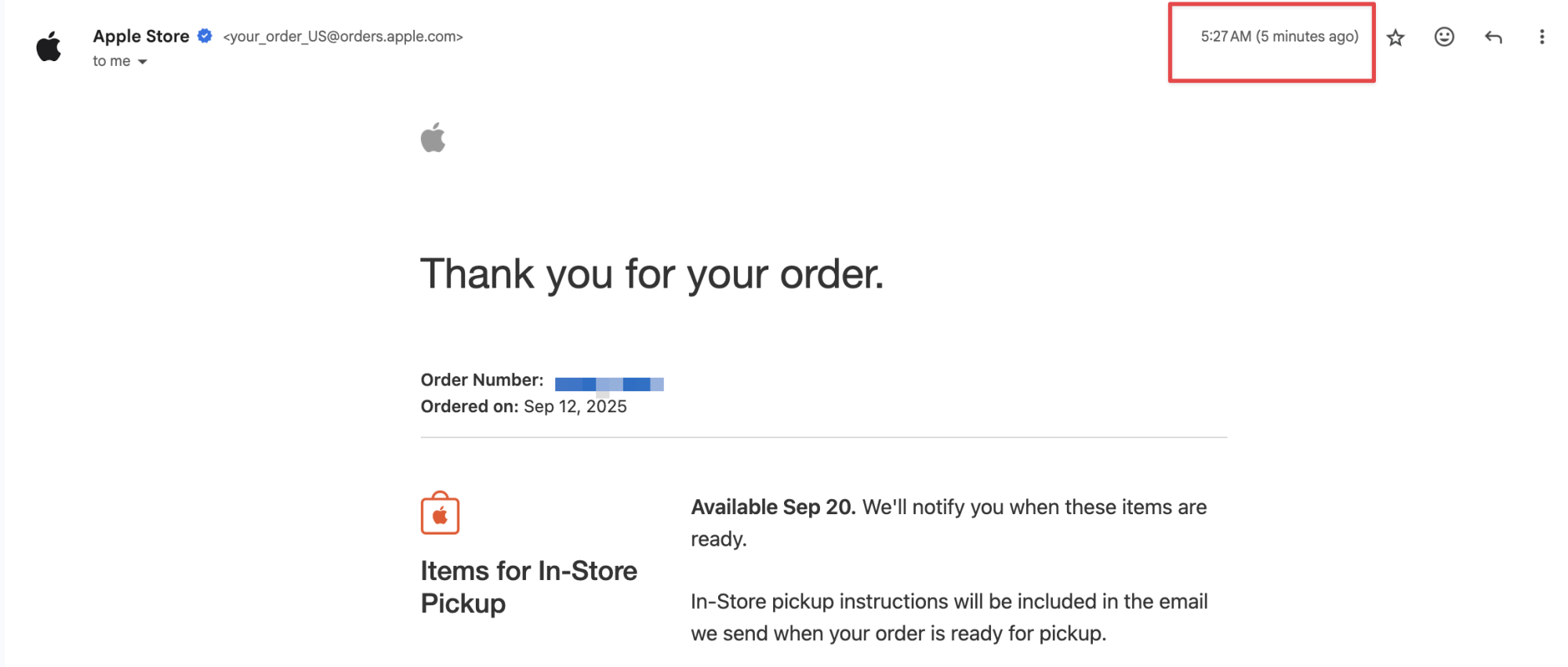This screenshot has height=667, width=1568.
Task: Click the "Thank you for your order." heading
Action: [652, 274]
